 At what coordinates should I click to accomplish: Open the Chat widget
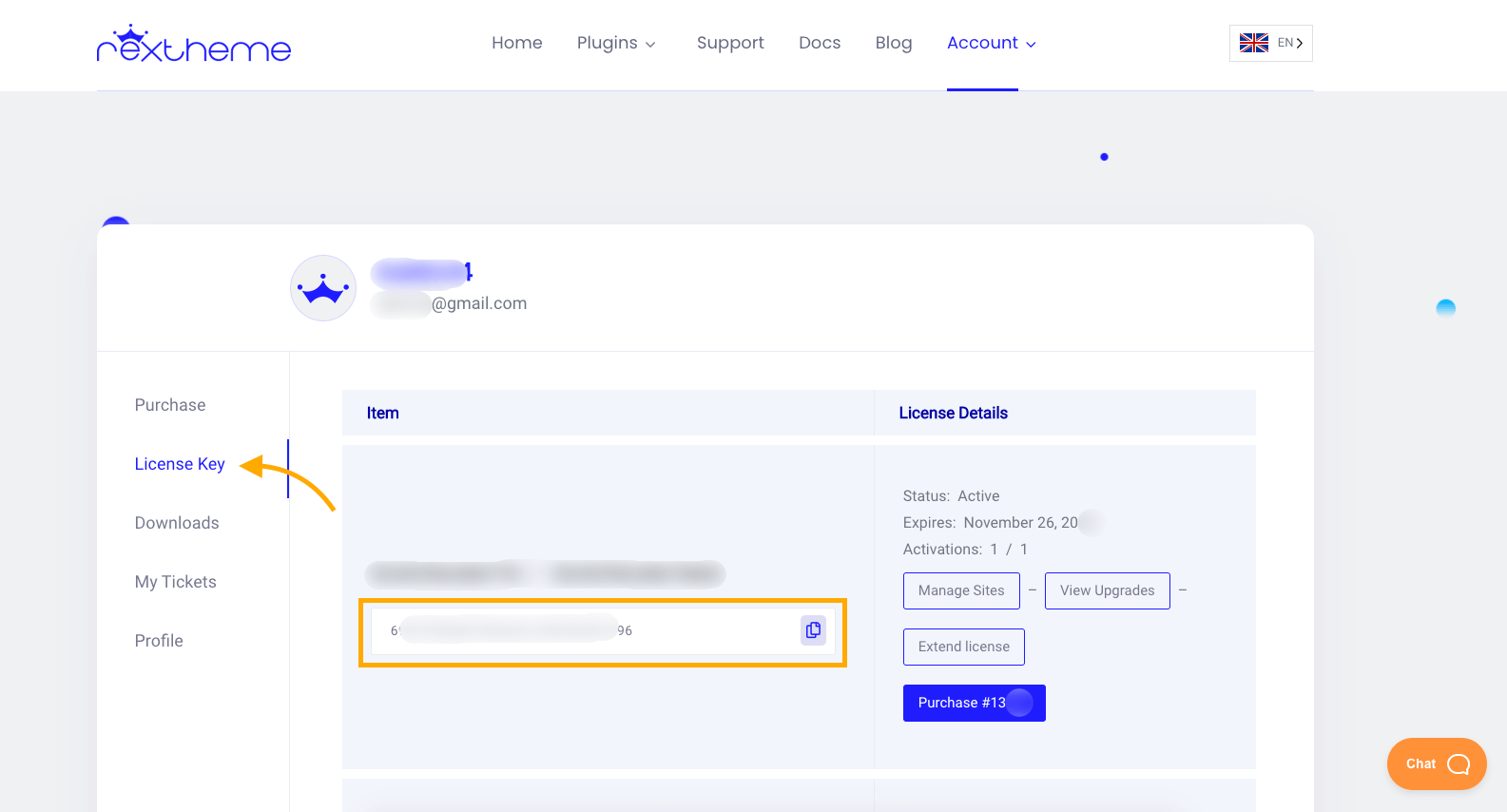click(x=1437, y=764)
